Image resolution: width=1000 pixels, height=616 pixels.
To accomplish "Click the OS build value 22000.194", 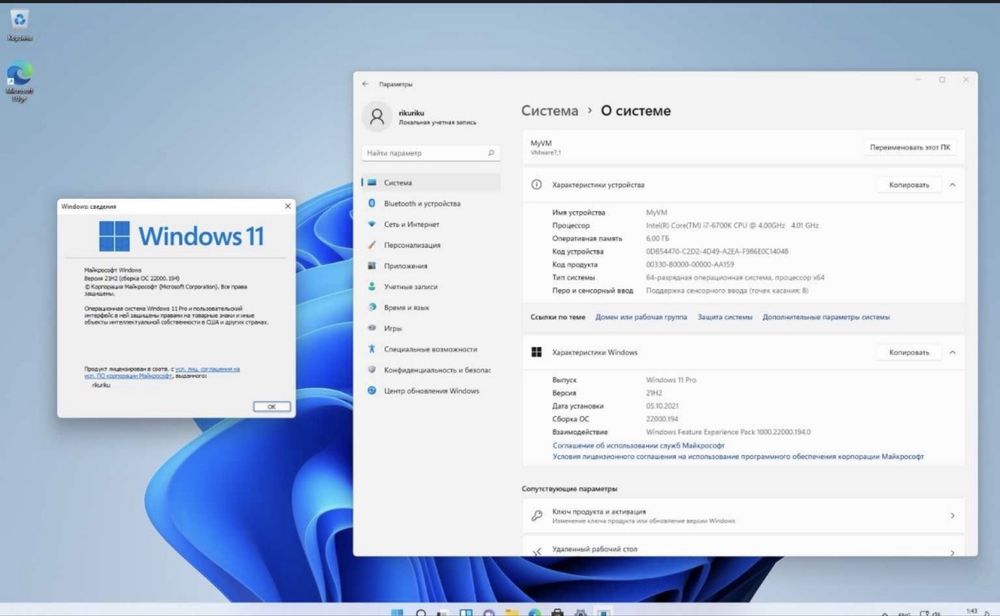I will point(662,419).
